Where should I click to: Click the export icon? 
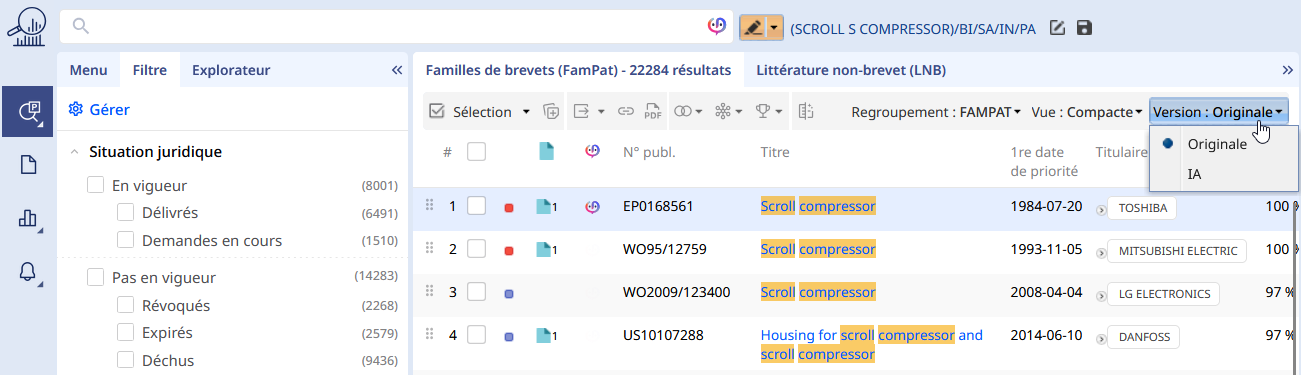(x=581, y=112)
